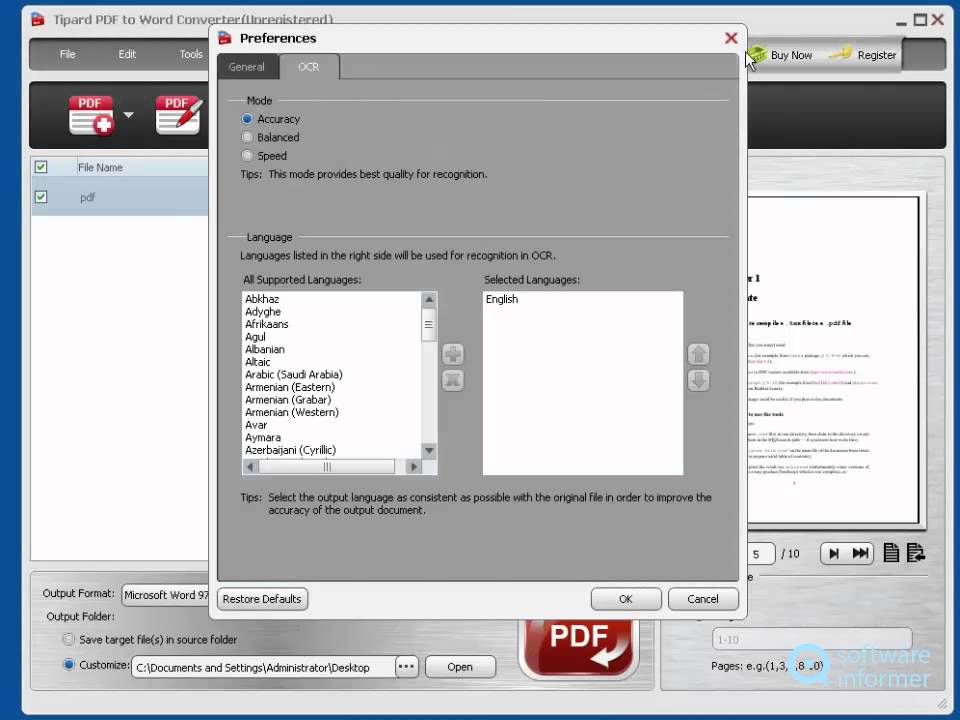The width and height of the screenshot is (960, 720).
Task: Click the current page number field
Action: tap(761, 554)
